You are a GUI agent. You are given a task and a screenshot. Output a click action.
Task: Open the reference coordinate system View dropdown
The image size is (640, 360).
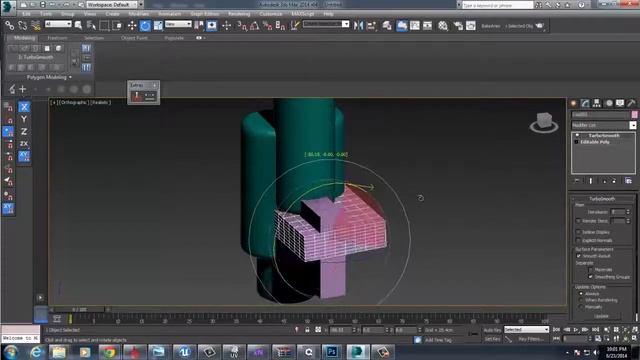178,24
